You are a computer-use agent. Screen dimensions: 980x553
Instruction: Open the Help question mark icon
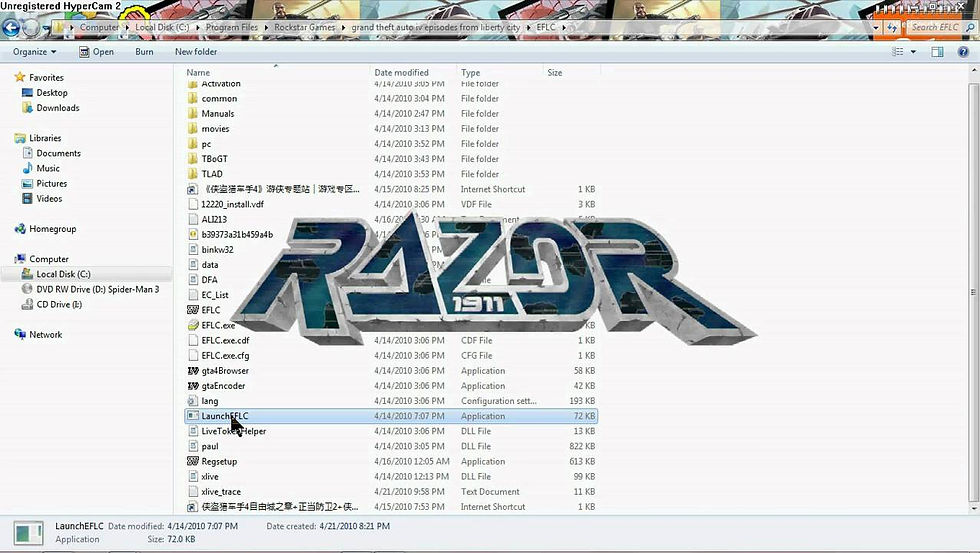(x=963, y=52)
